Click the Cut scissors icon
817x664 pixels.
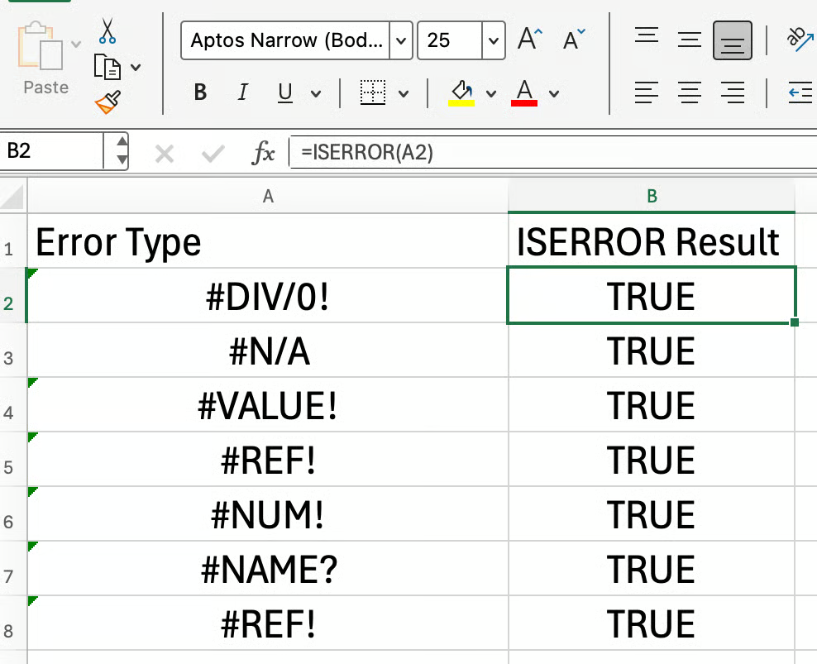click(108, 32)
